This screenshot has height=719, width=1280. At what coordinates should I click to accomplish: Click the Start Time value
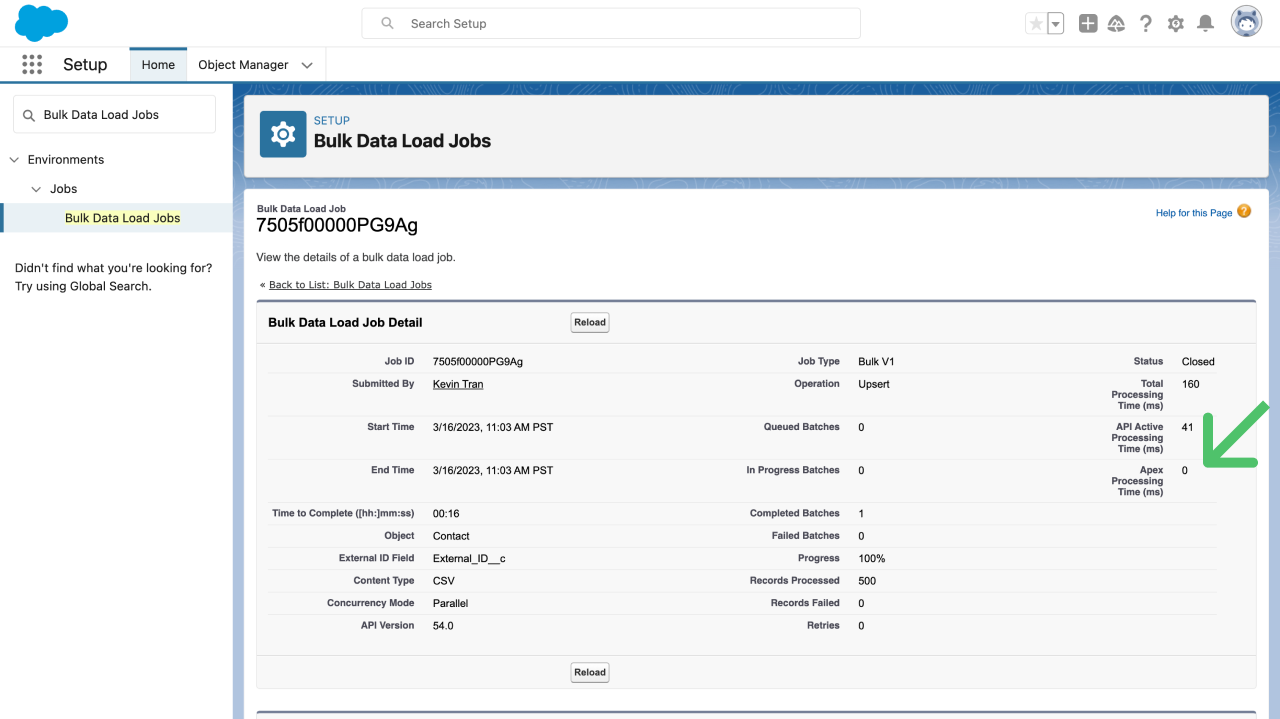pos(493,427)
